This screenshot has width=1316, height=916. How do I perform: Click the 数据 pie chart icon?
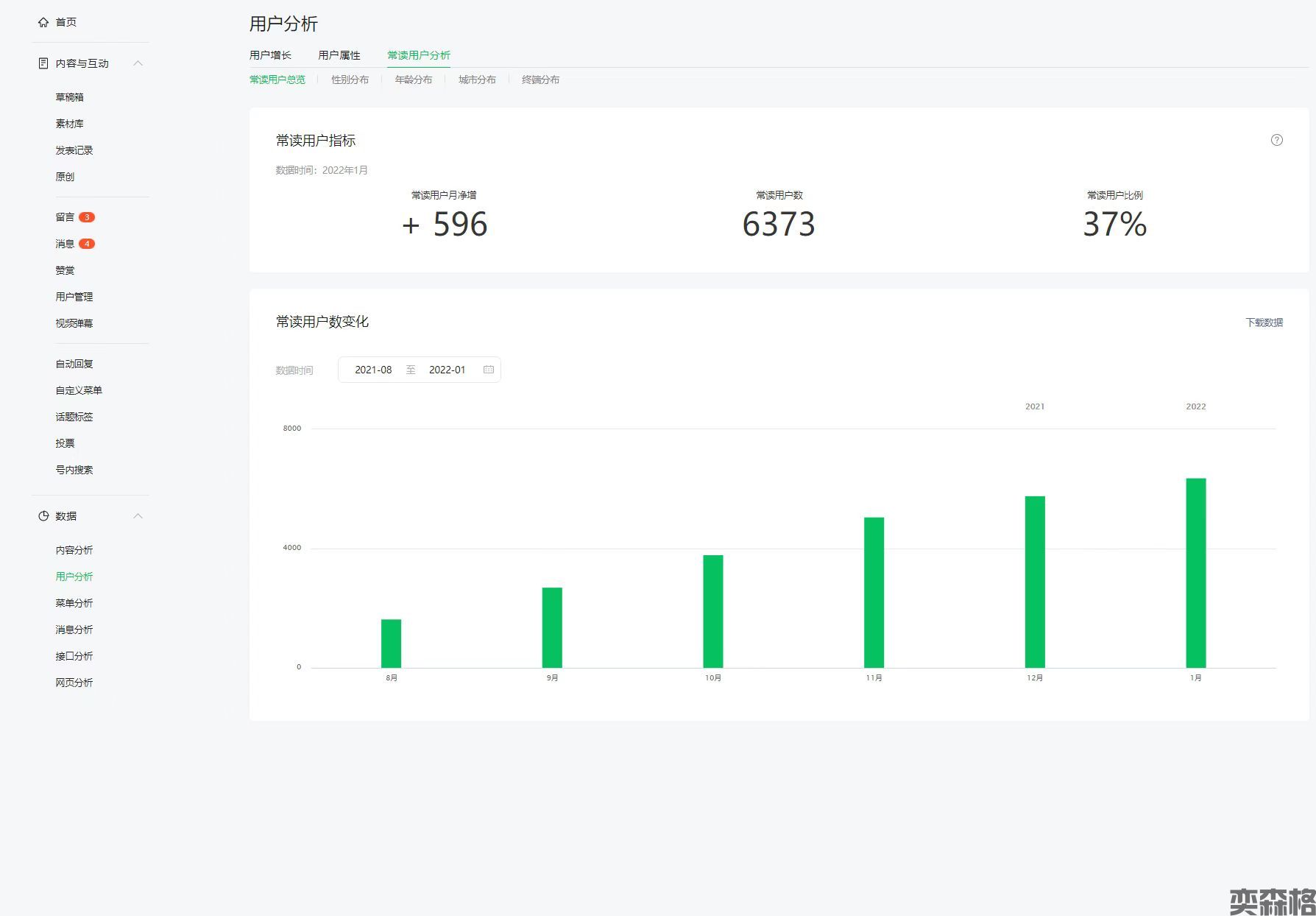tap(43, 516)
